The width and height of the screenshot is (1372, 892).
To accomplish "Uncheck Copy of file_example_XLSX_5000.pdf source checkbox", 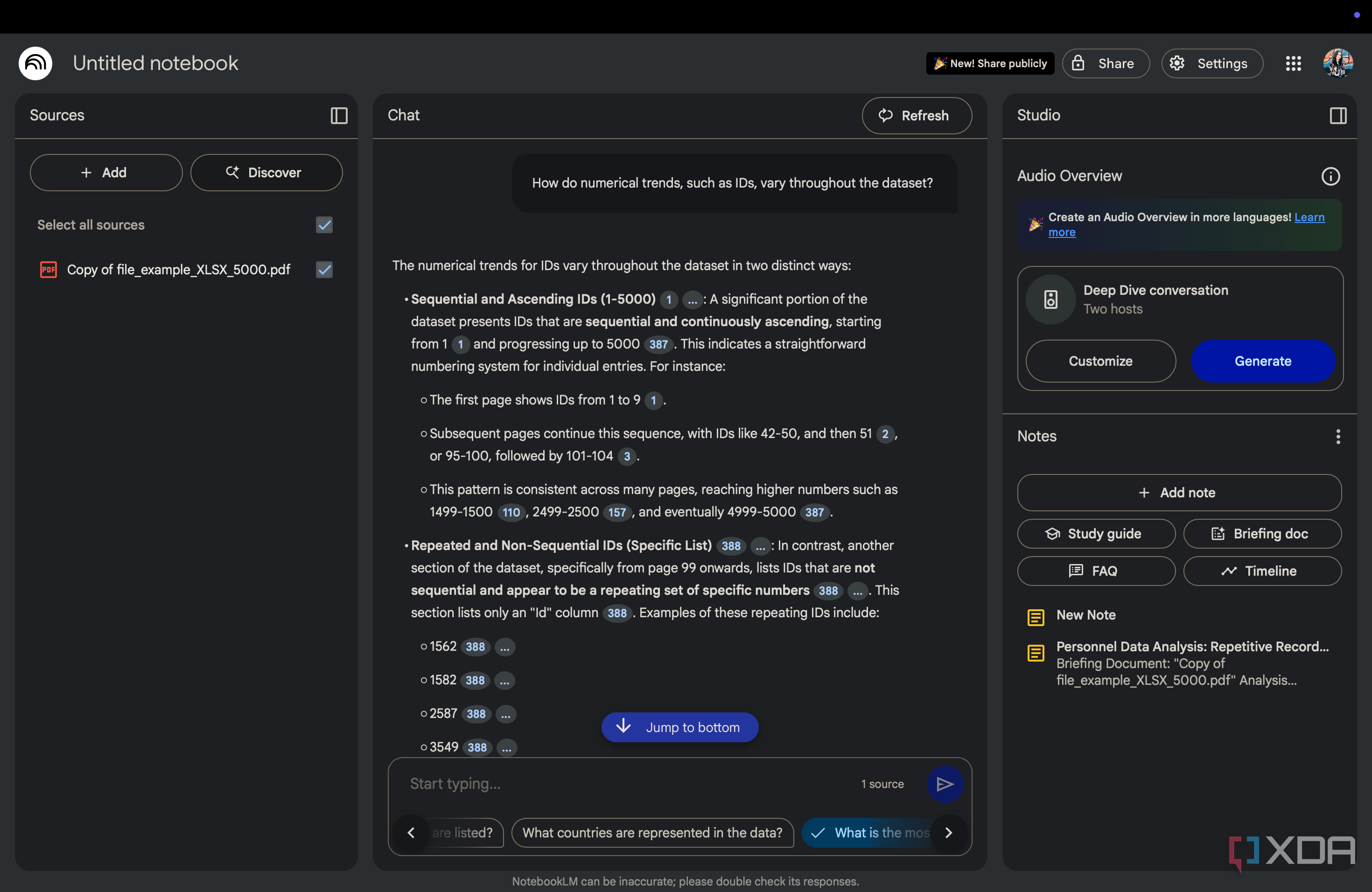I will click(324, 270).
